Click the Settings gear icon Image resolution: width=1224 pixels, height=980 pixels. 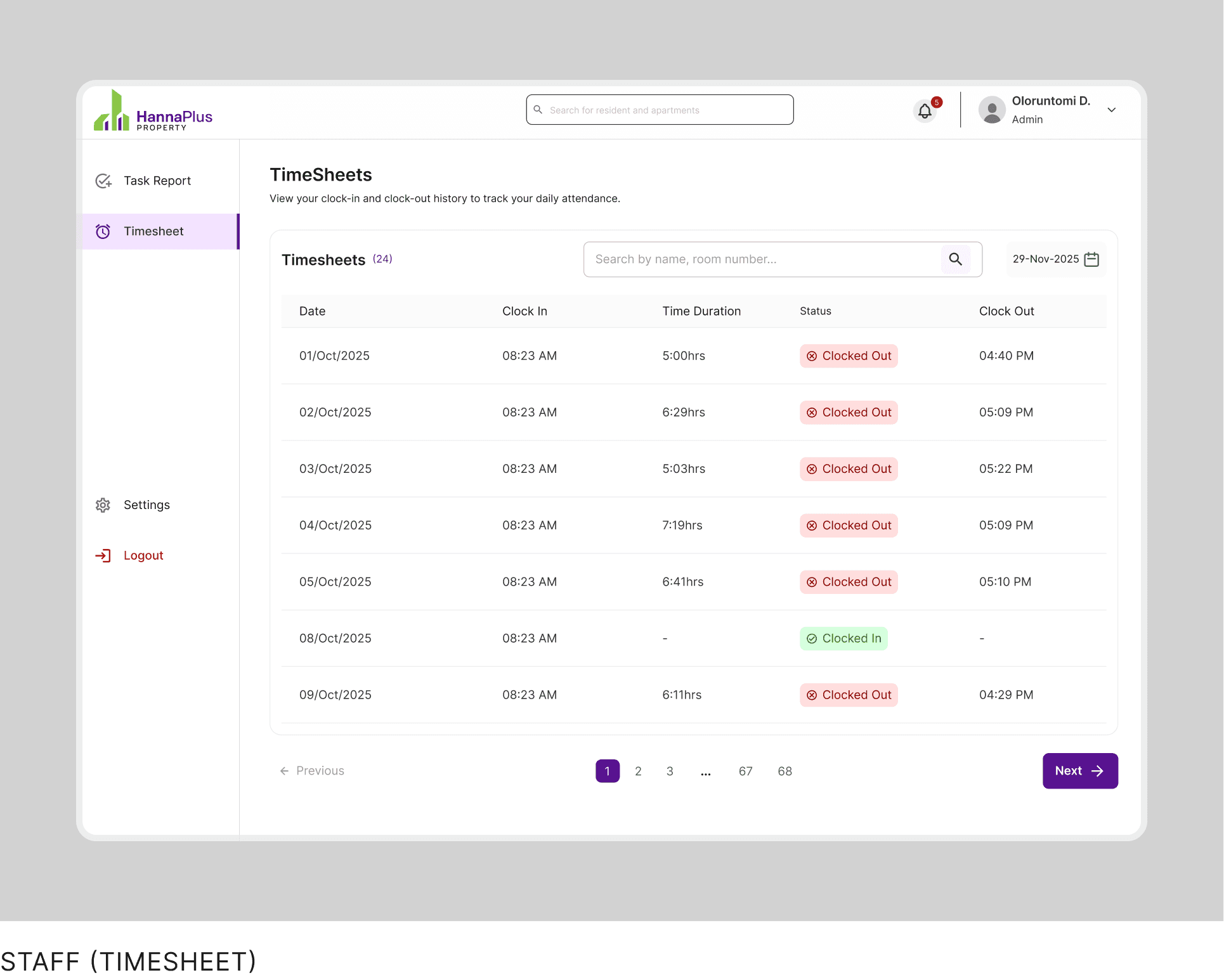tap(103, 505)
